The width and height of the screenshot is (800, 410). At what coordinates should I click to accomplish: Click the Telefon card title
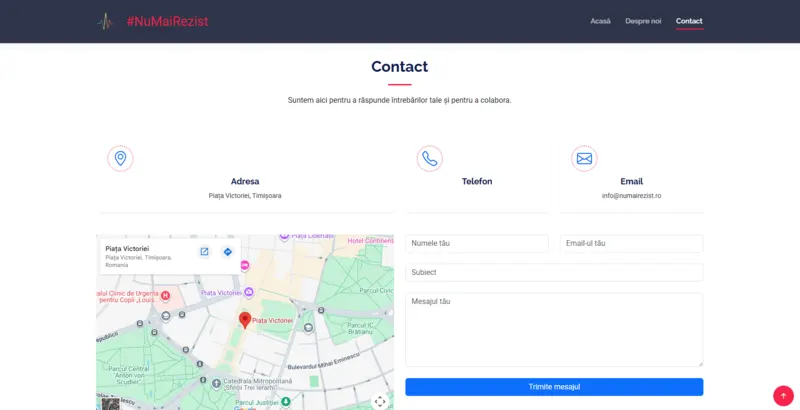477,182
